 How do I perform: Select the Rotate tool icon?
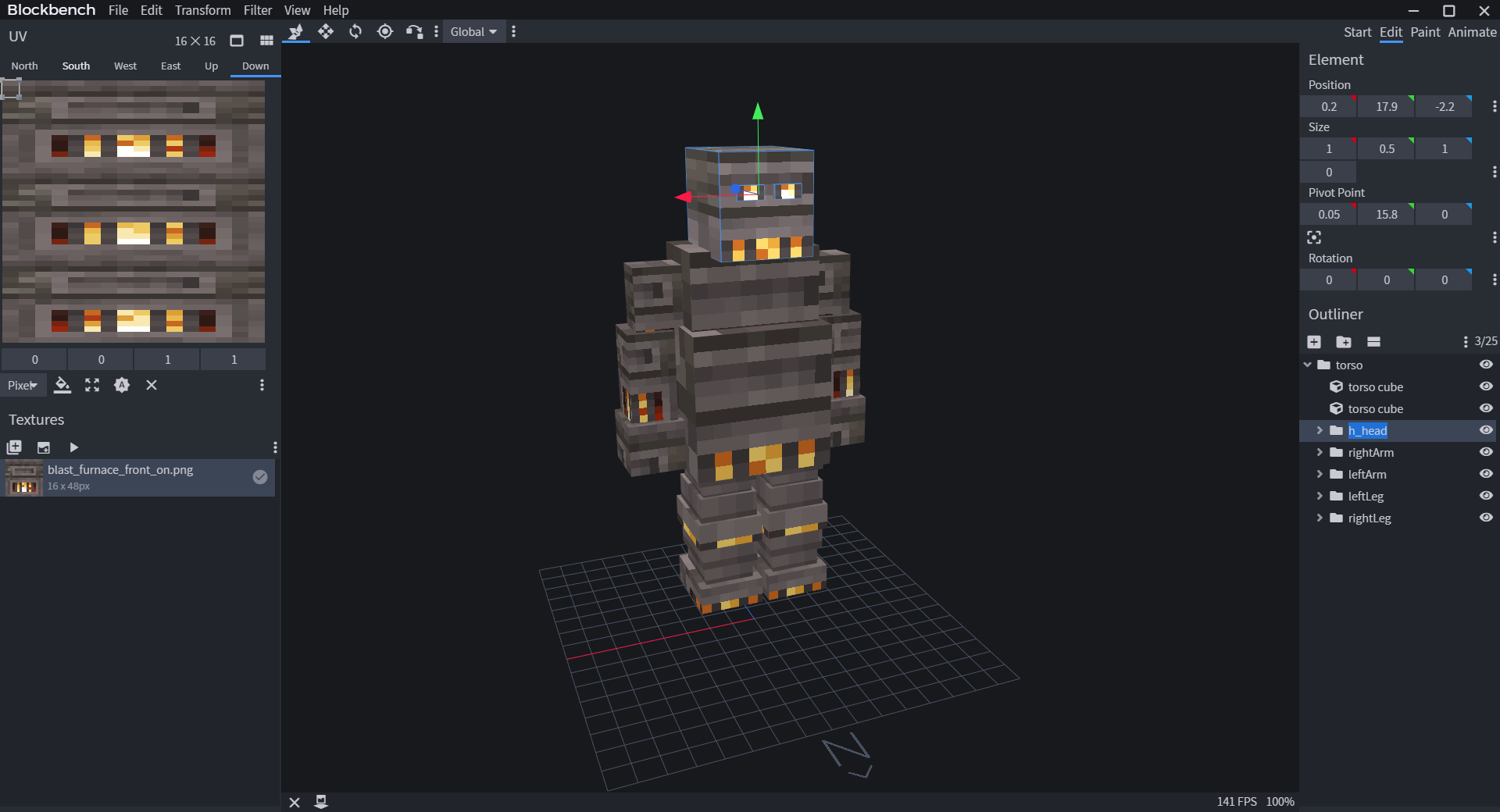pos(355,32)
